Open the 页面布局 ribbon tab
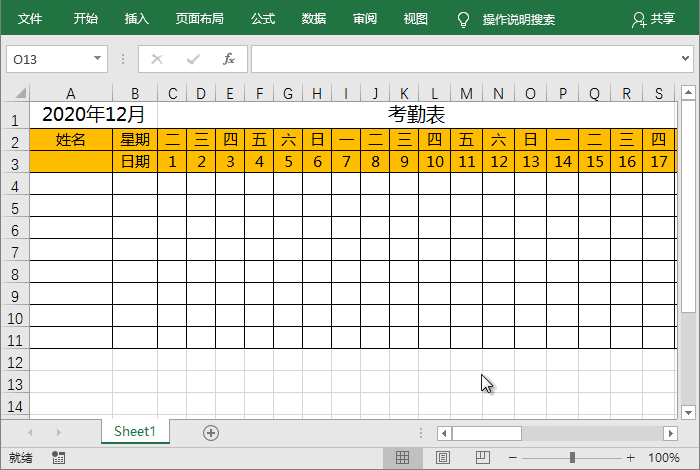Image resolution: width=700 pixels, height=470 pixels. [199, 19]
